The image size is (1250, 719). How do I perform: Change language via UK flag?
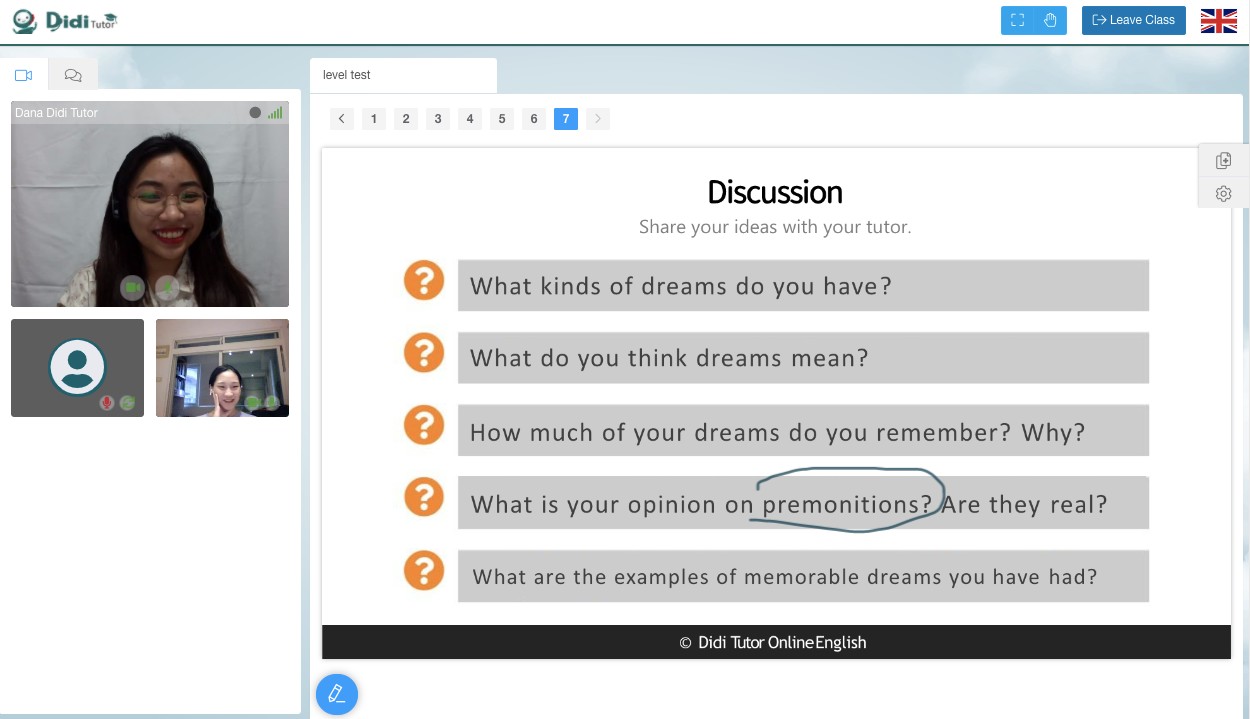coord(1218,21)
